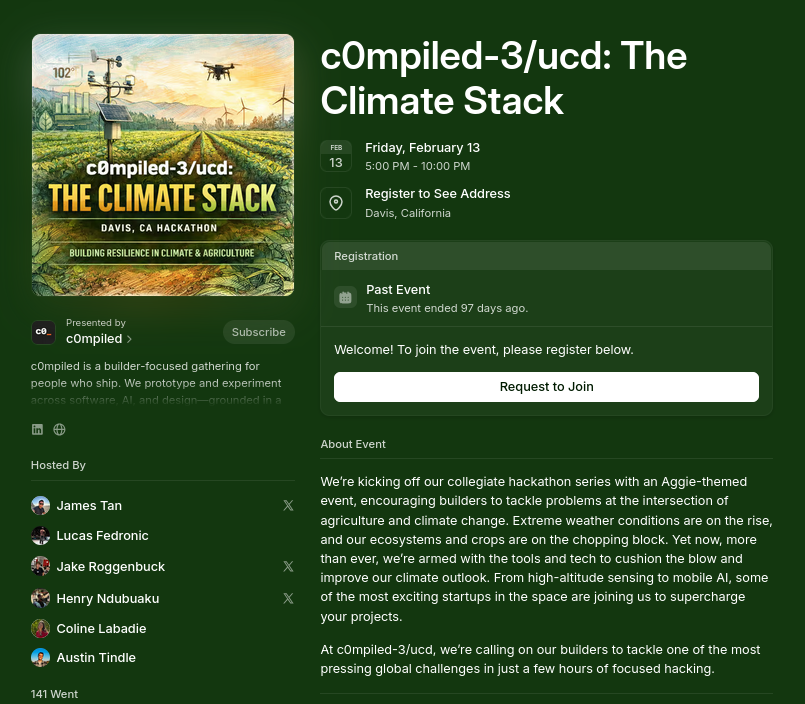Click the c0mpiled organizer logo icon
Image resolution: width=805 pixels, height=704 pixels.
(43, 332)
